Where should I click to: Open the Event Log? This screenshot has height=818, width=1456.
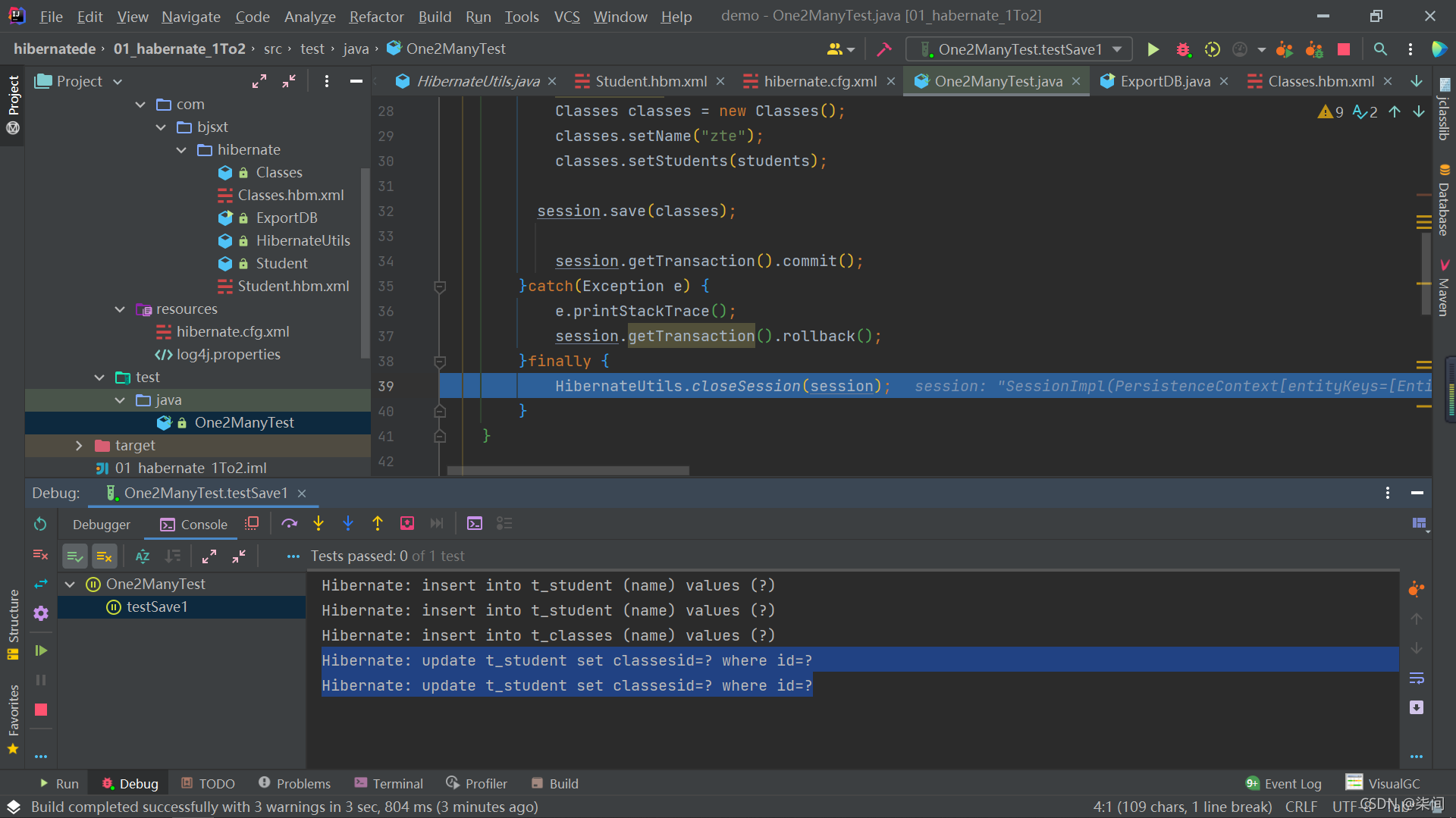click(1284, 783)
